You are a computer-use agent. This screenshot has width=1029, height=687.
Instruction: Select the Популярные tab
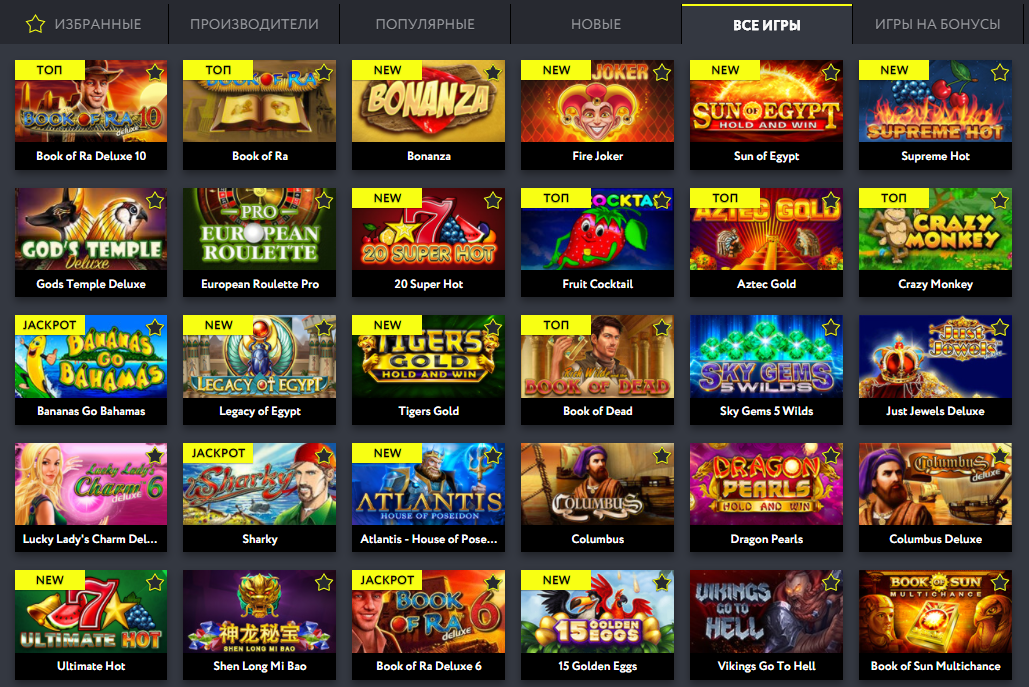coord(425,24)
